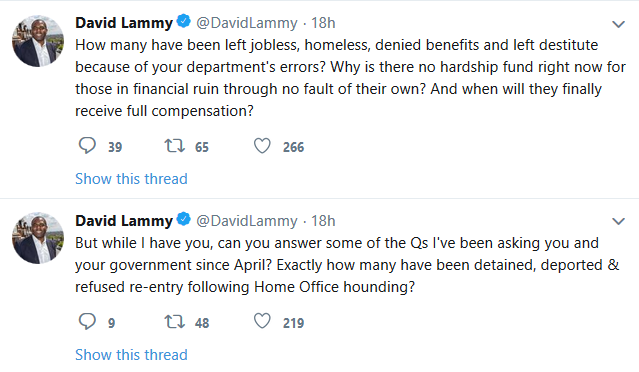This screenshot has height=372, width=639.
Task: Show this thread under second tweet
Action: click(131, 355)
